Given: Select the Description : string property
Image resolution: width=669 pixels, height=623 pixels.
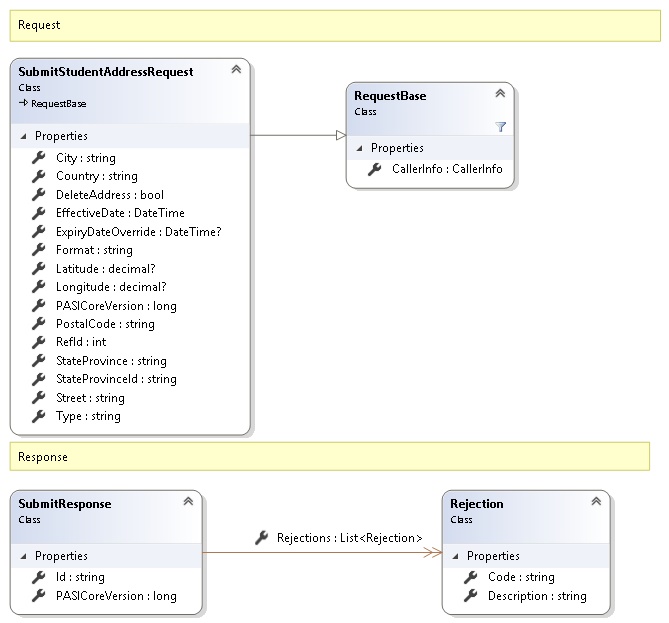Looking at the screenshot, I should pos(537,596).
